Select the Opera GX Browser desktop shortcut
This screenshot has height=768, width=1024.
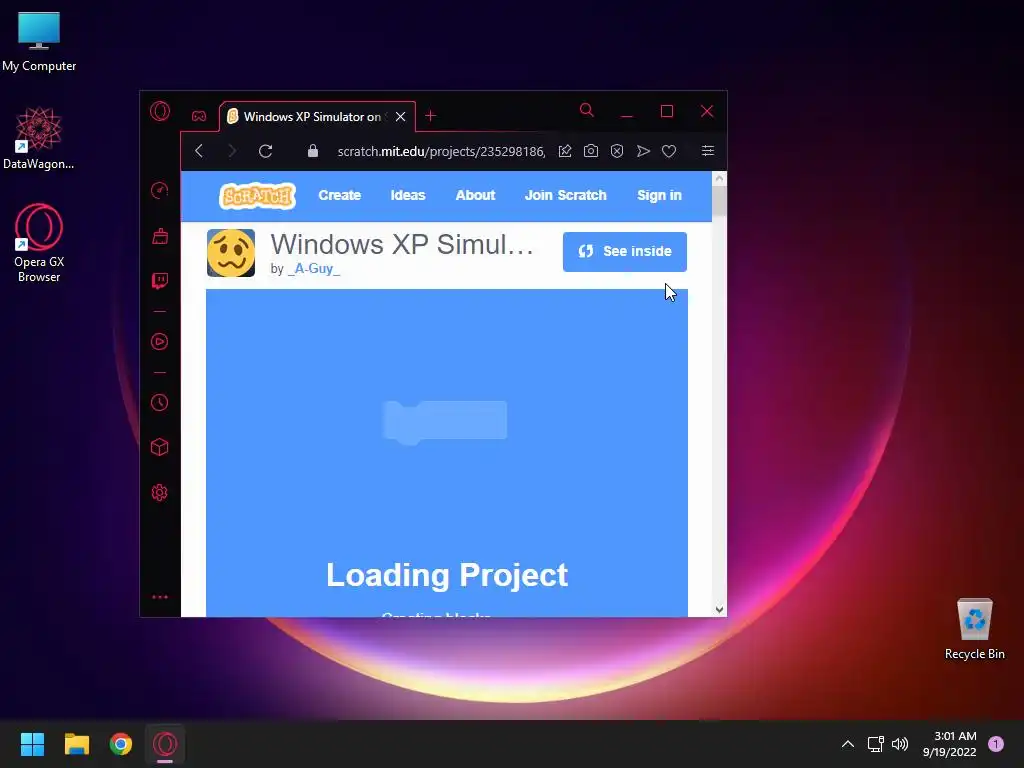point(39,243)
